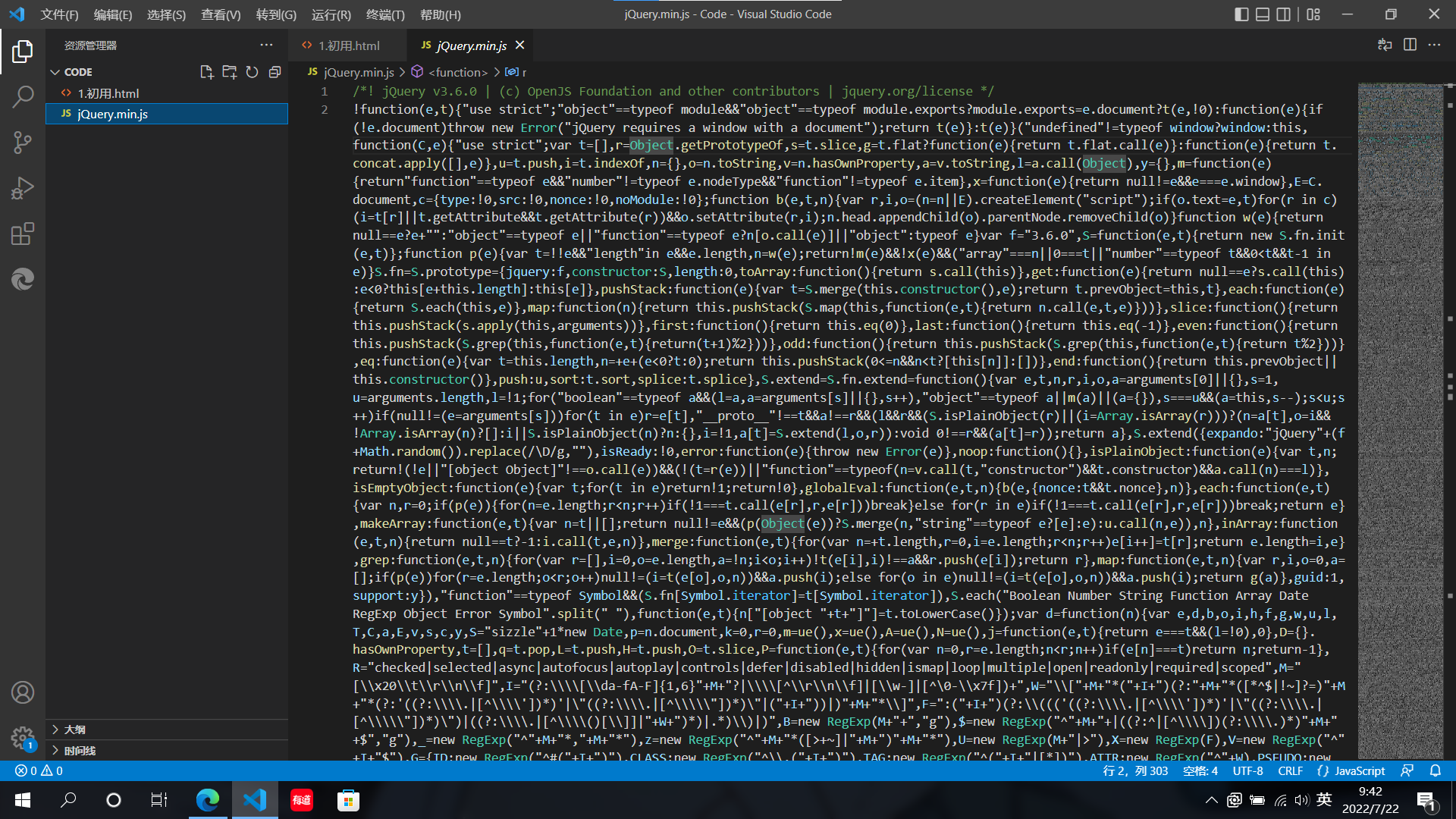The image size is (1456, 819).
Task: Open the 帮助(H) menu
Action: (x=440, y=14)
